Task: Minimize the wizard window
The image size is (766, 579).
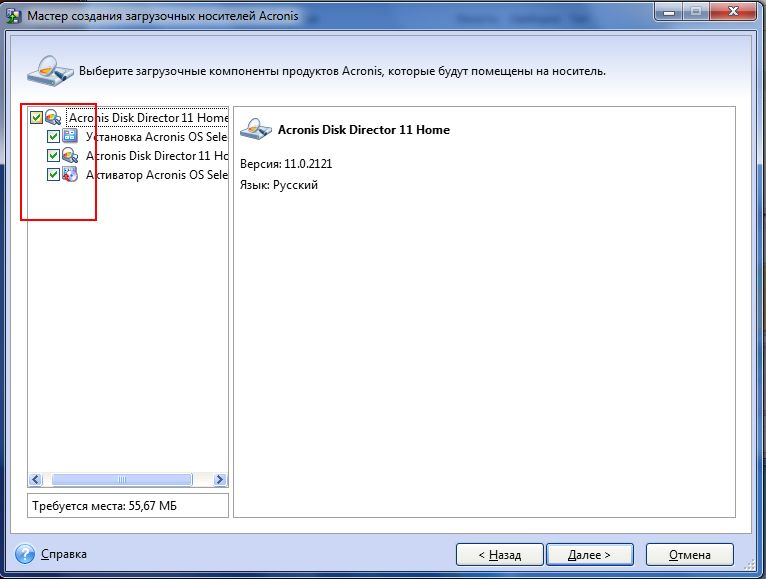Action: click(x=668, y=11)
